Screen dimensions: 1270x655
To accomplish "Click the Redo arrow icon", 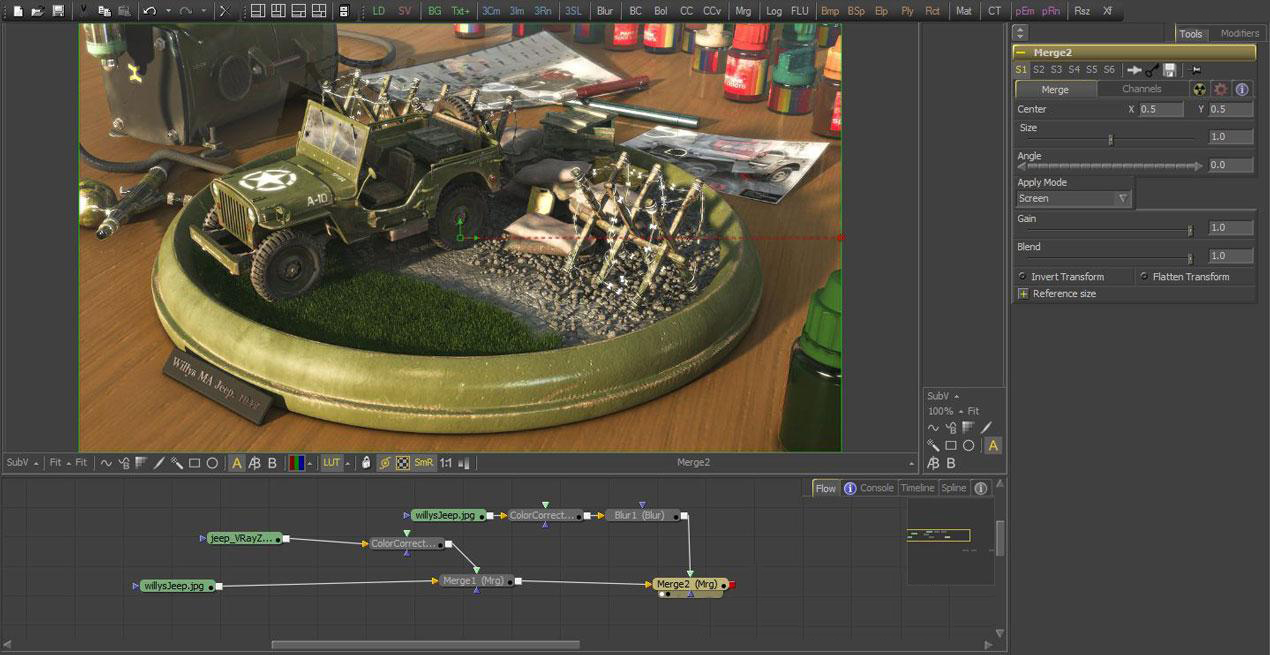I will (x=186, y=11).
